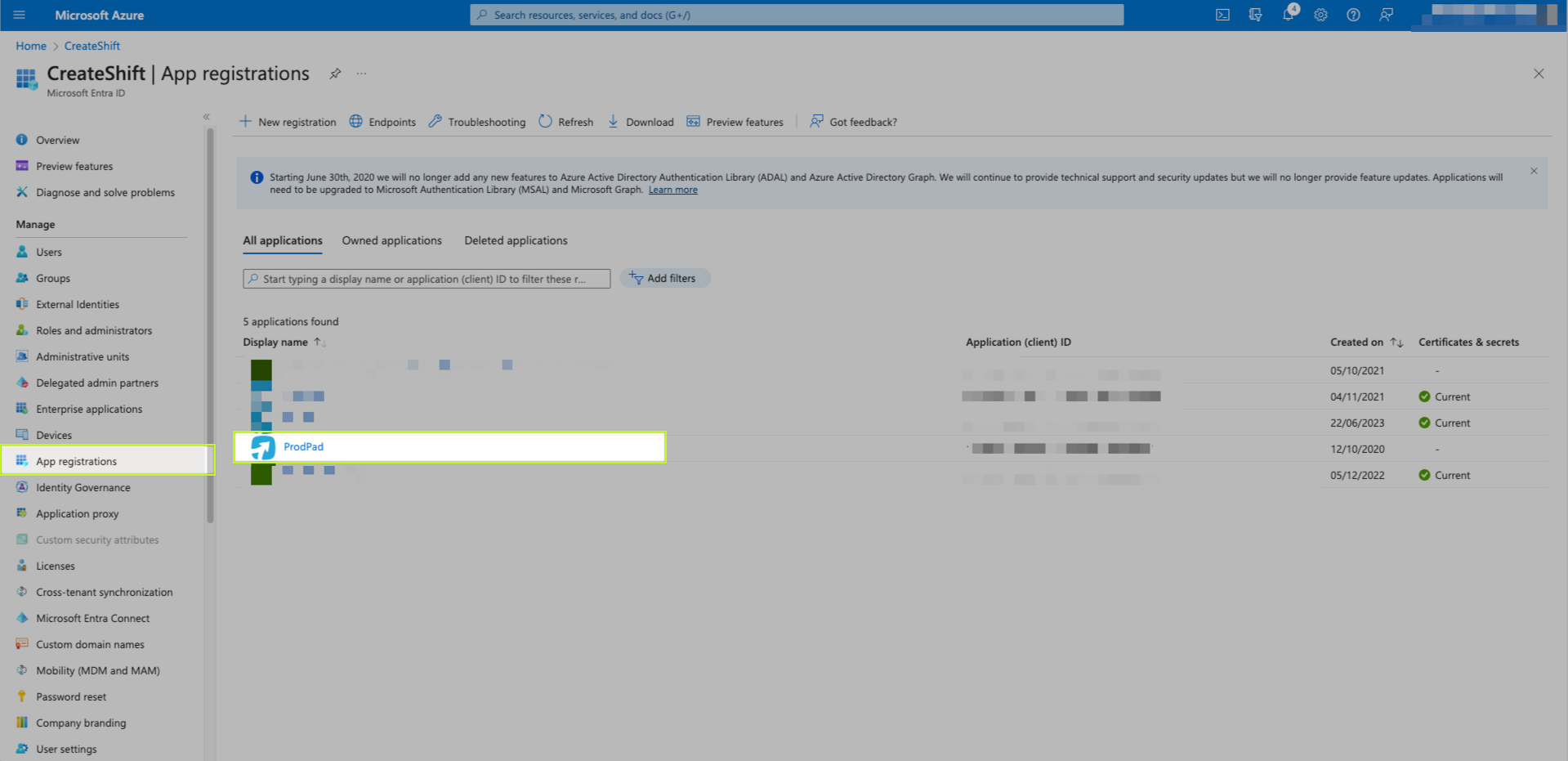Sort by Created on column arrows
This screenshot has width=1568, height=761.
pyautogui.click(x=1396, y=342)
